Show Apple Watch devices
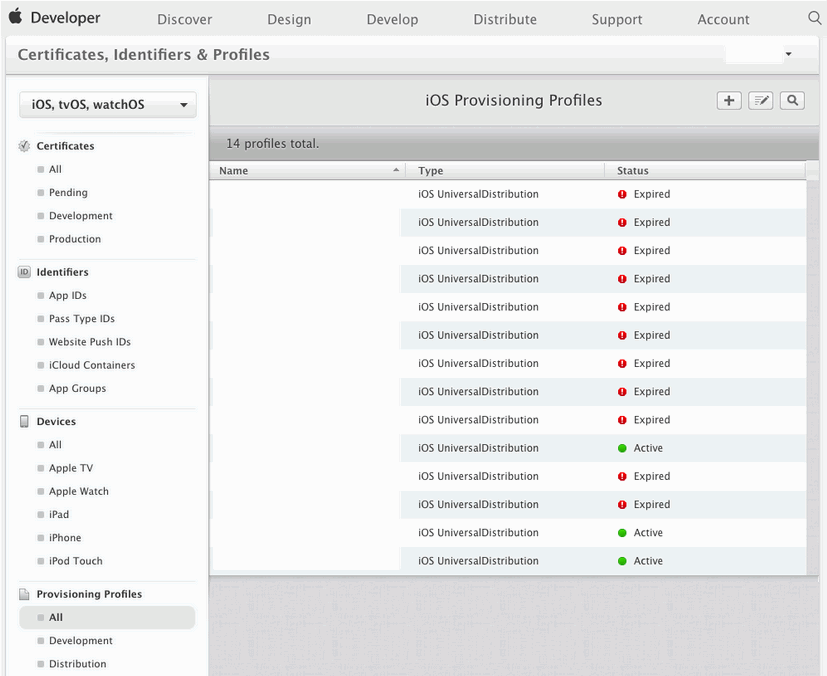Viewport: 827px width, 676px height. pos(79,491)
